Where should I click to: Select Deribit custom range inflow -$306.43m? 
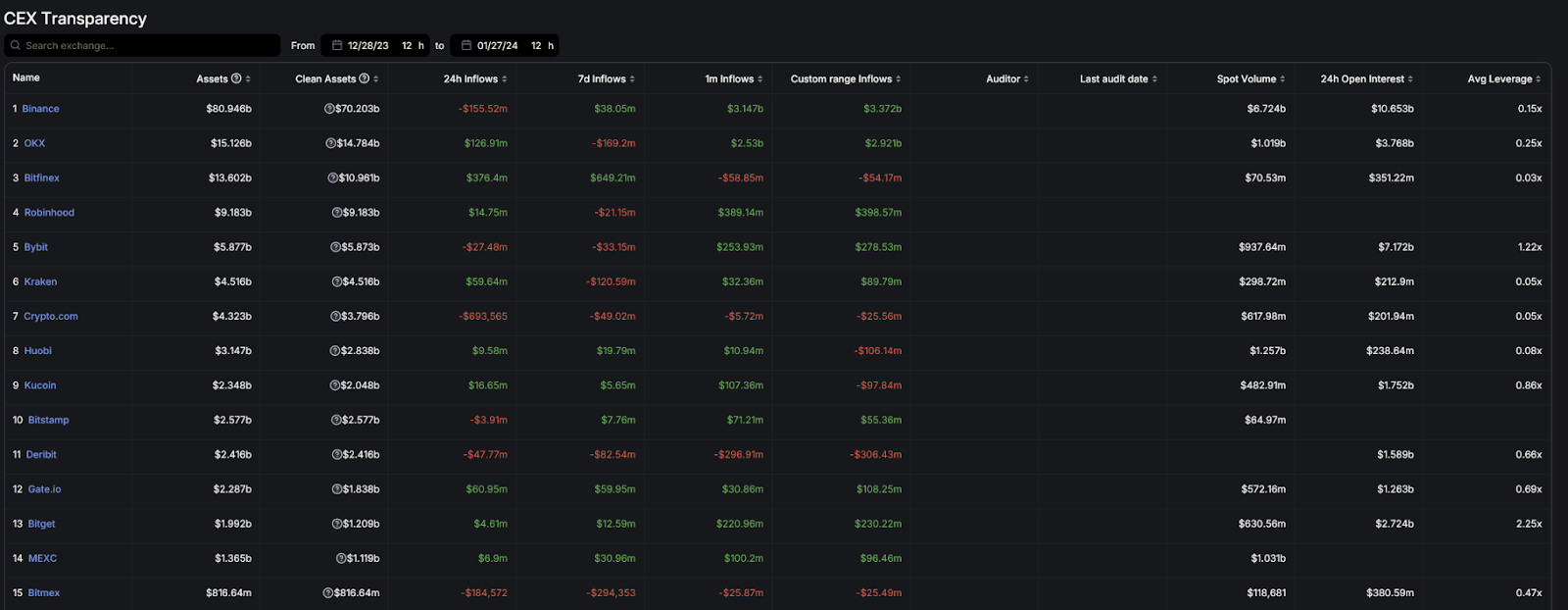[875, 455]
